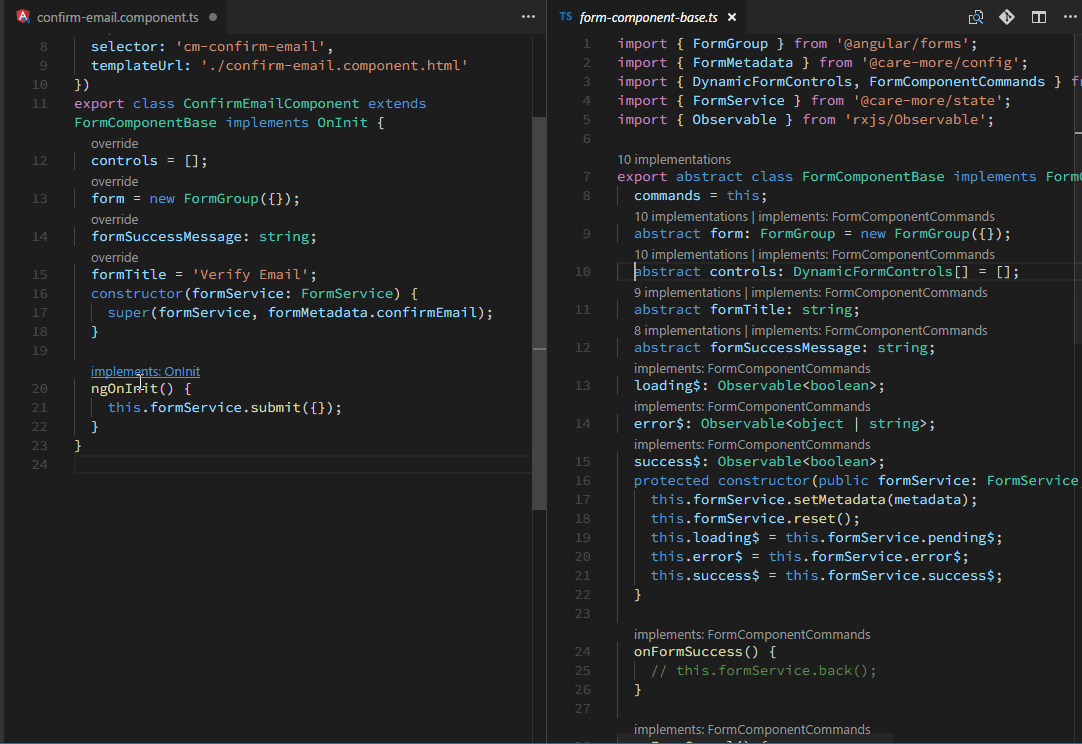Click 'implements: FormComponentCommands' above abstract formTitle
The image size is (1082, 744).
tap(869, 293)
